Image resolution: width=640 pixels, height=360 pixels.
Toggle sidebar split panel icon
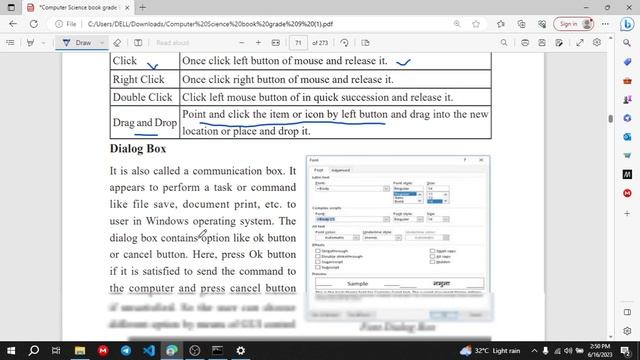pos(627,312)
